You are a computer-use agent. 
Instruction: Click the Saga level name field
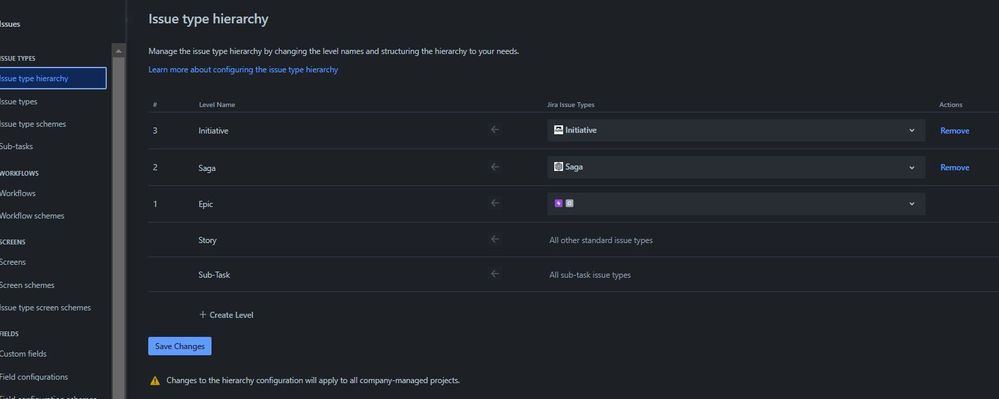[207, 168]
